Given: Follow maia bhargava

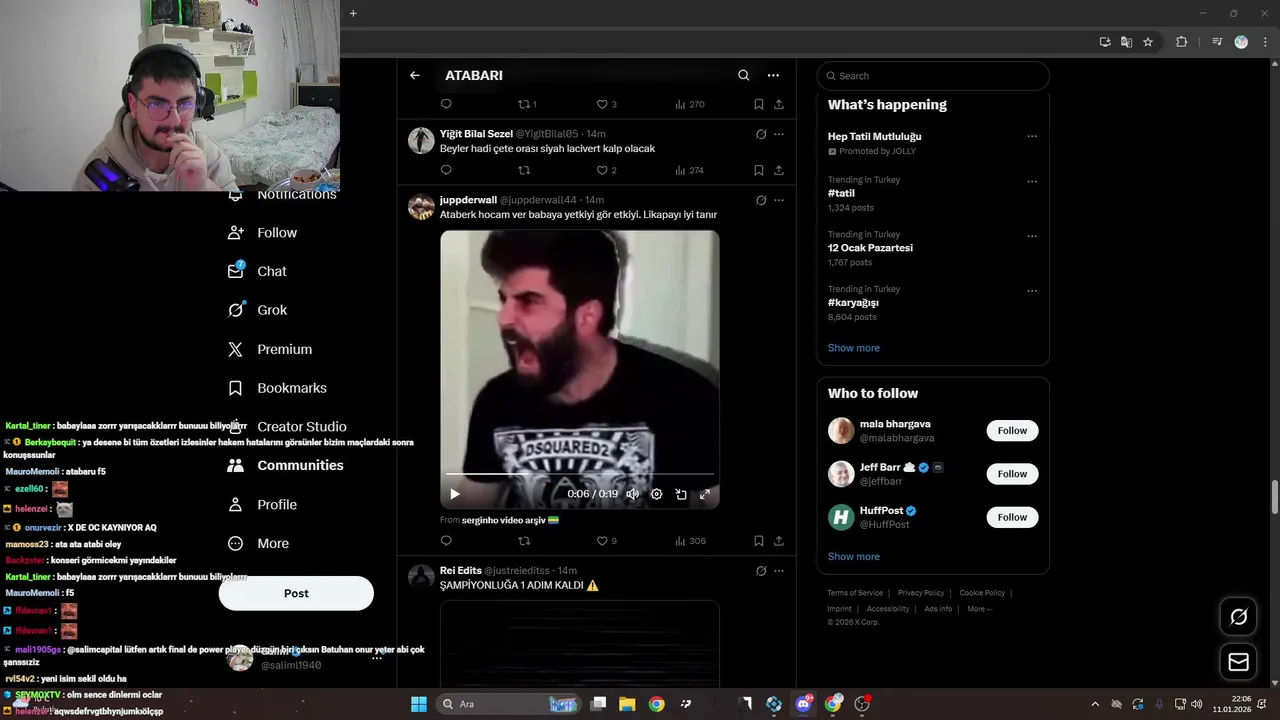Looking at the screenshot, I should coord(1012,431).
